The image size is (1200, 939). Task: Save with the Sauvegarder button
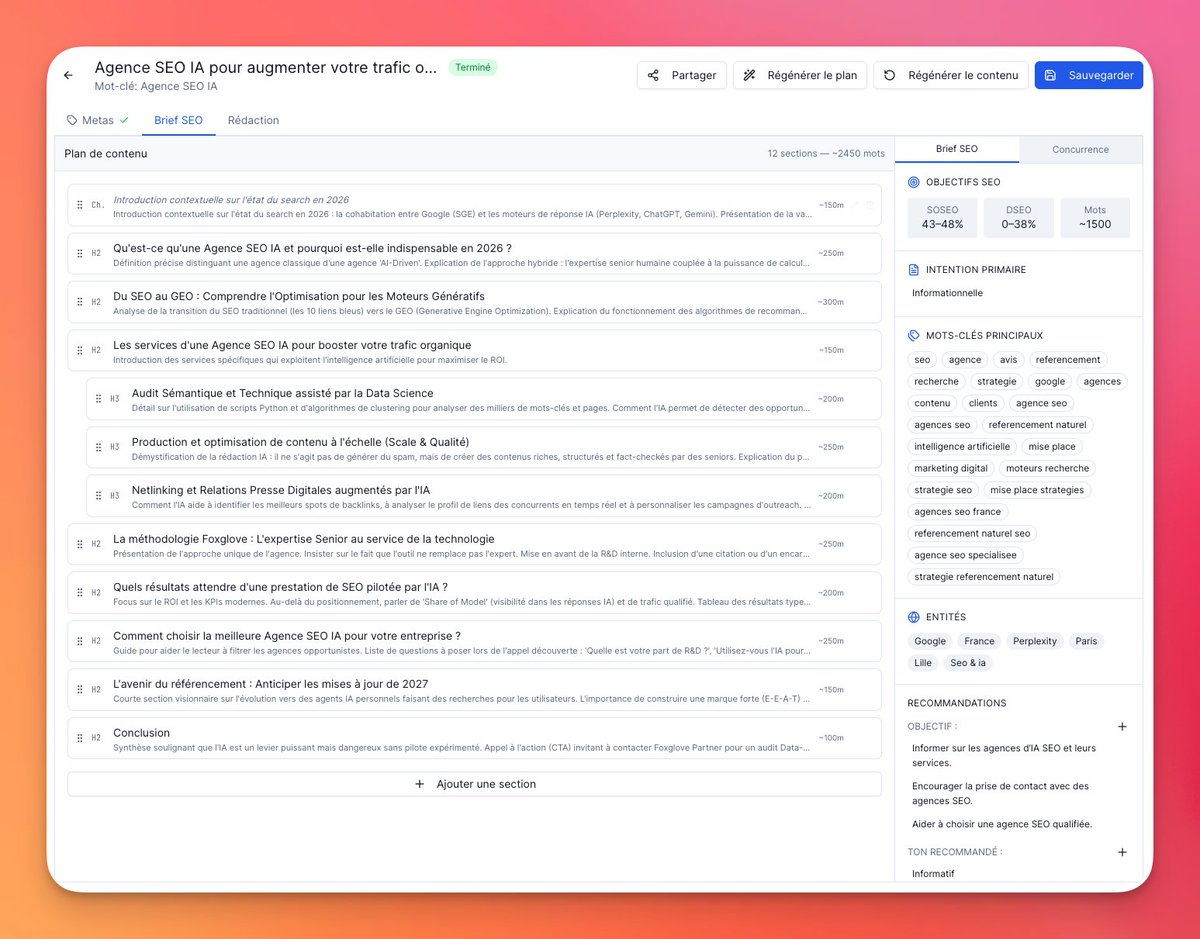1089,75
